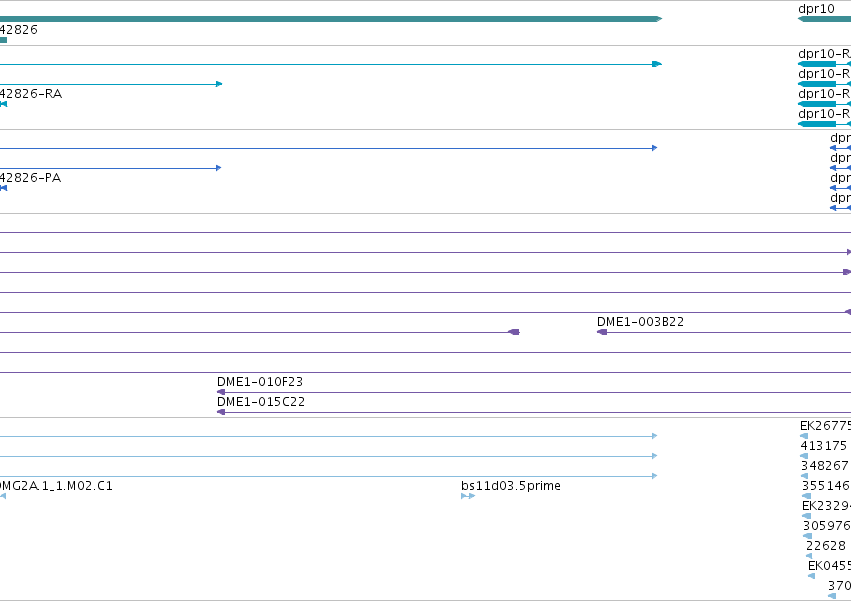Select the shorter dark-blue line above 42826-PA

pos(111,168)
